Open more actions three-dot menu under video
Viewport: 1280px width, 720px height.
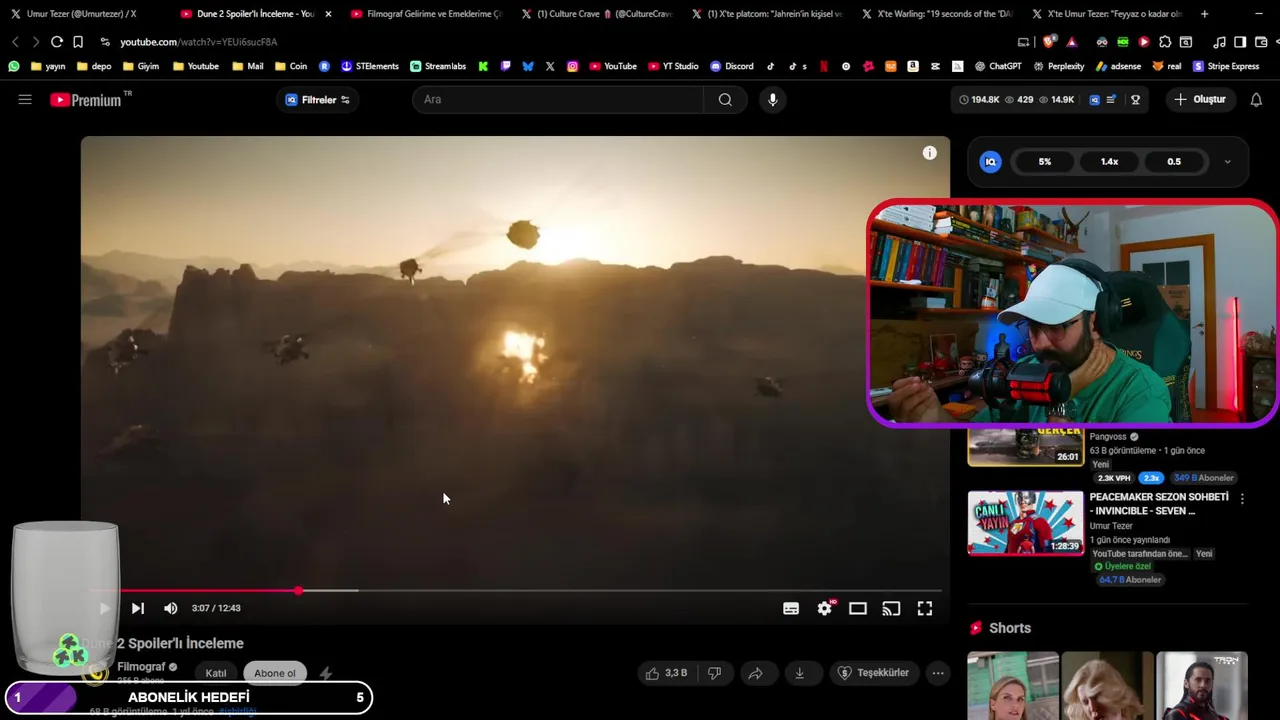click(x=938, y=673)
